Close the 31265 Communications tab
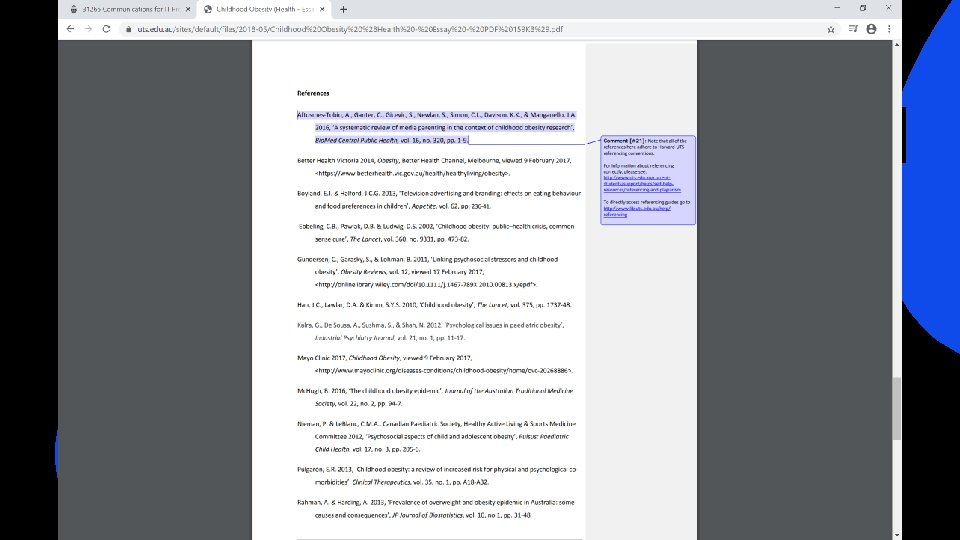The height and width of the screenshot is (540, 960). pyautogui.click(x=187, y=9)
